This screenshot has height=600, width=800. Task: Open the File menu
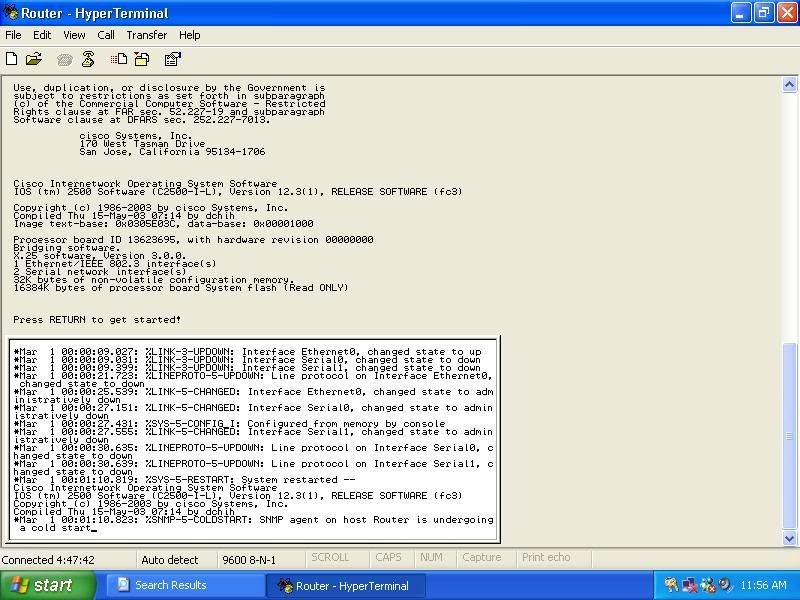(x=13, y=35)
